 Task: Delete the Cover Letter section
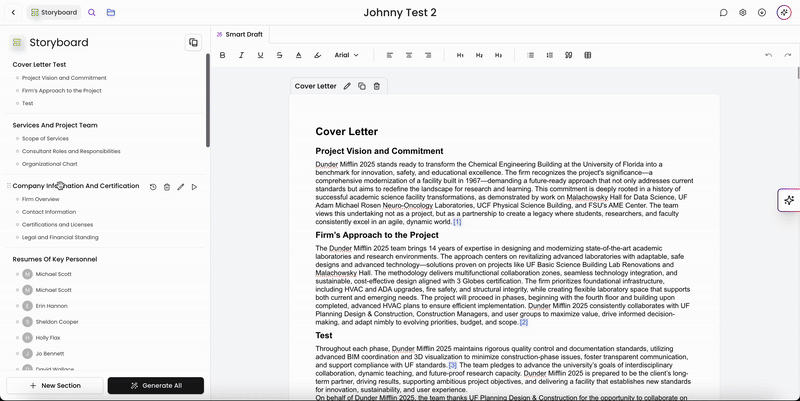377,86
